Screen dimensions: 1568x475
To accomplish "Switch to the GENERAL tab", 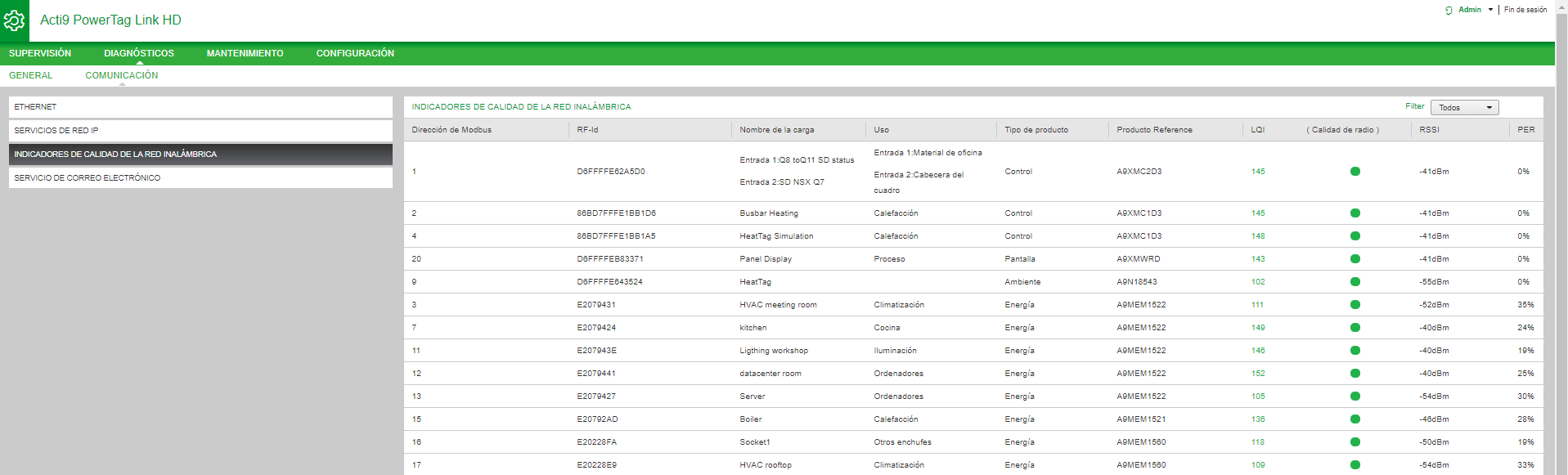I will (x=30, y=75).
